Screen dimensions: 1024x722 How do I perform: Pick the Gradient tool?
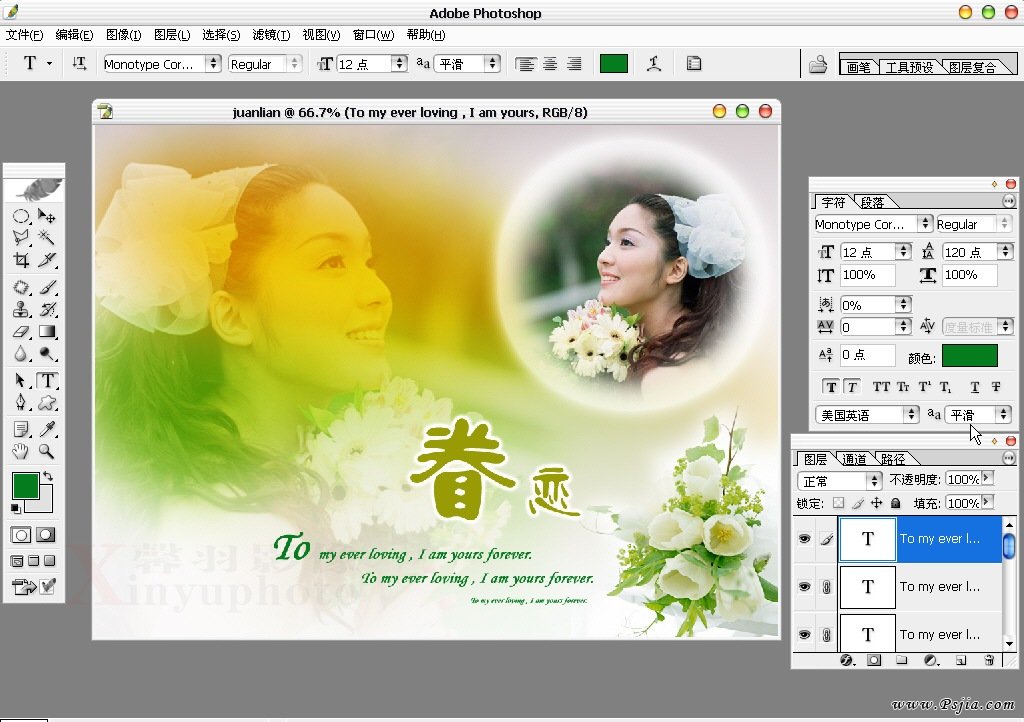(x=47, y=331)
